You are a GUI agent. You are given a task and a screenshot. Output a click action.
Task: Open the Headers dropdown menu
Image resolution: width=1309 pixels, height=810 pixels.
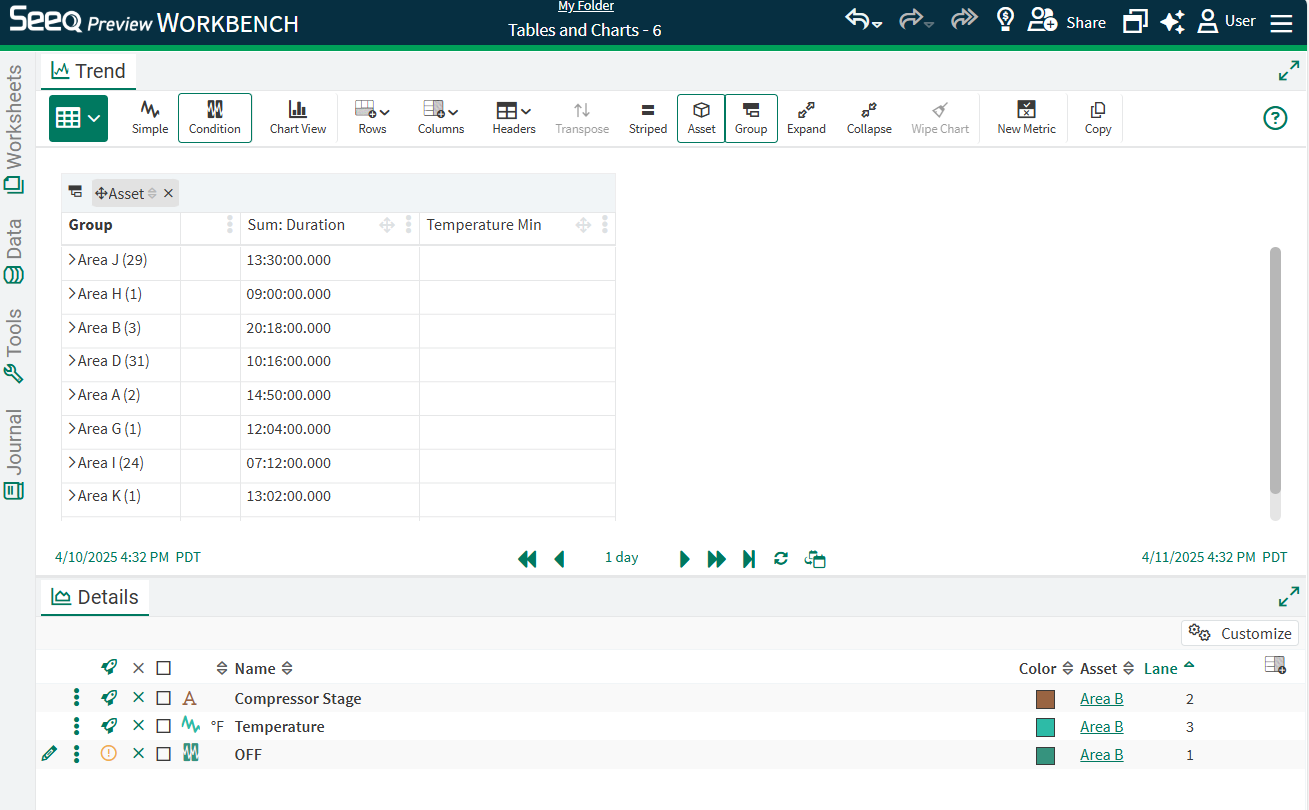513,117
